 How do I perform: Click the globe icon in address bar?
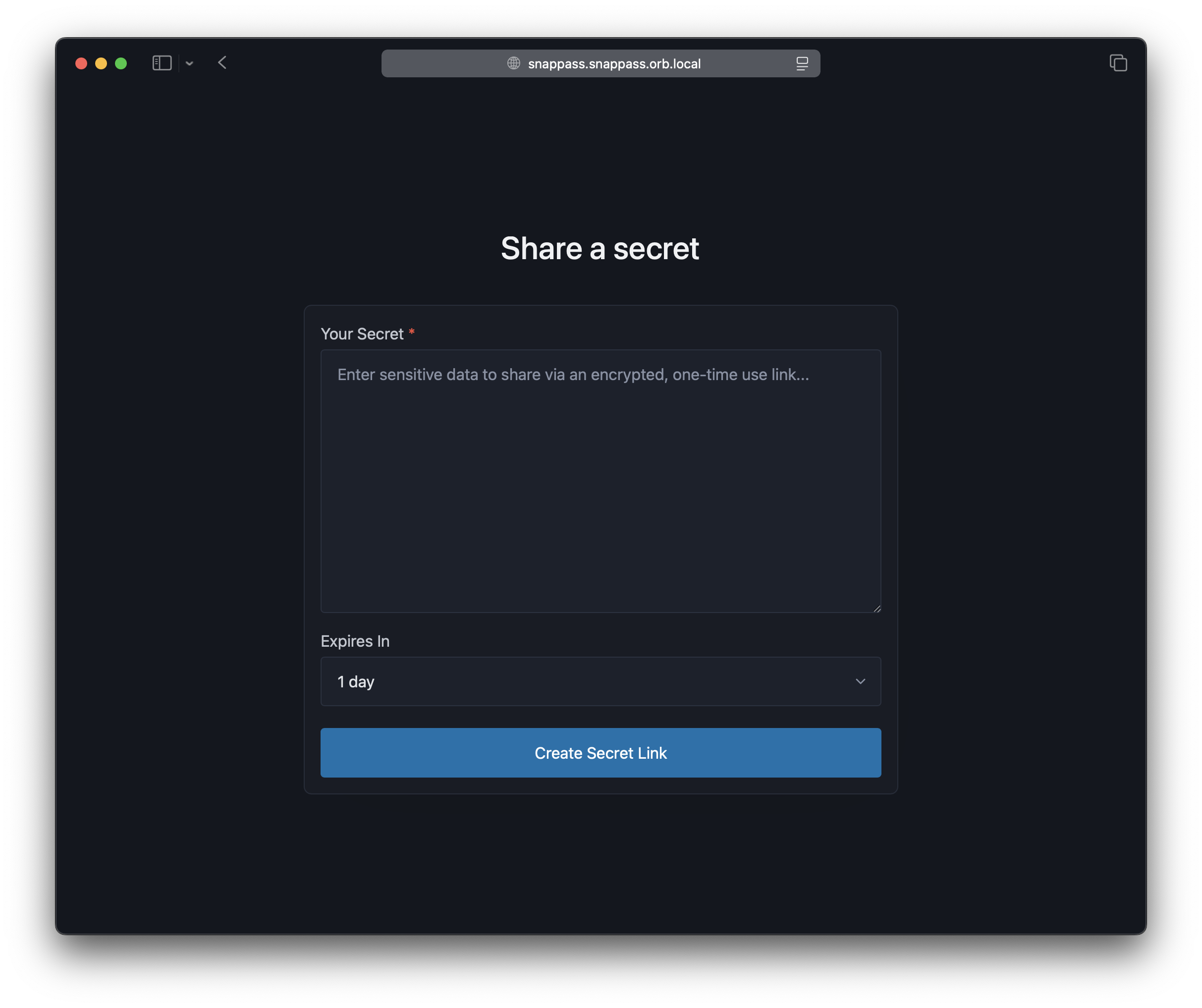tap(513, 63)
